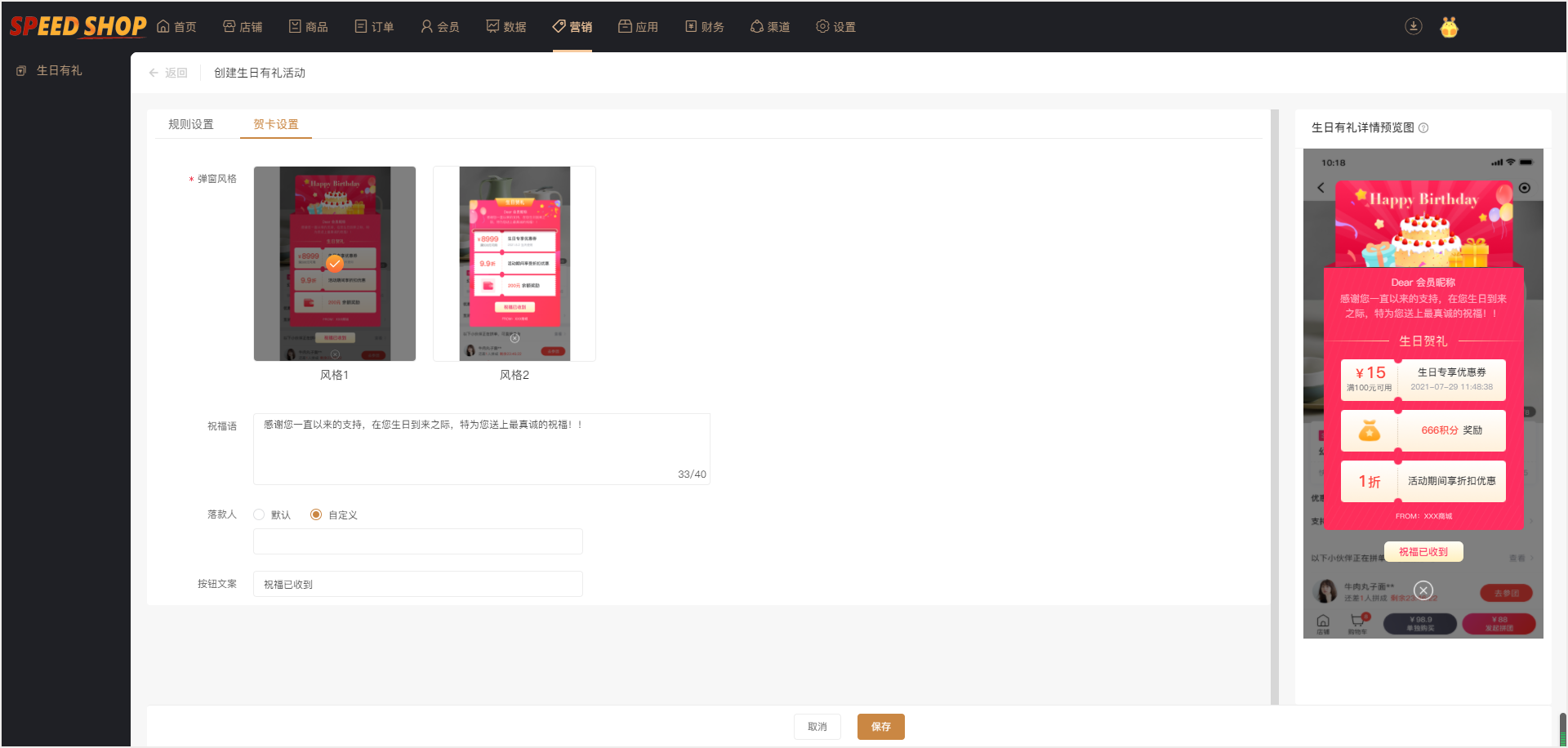Close the birthday popup in preview

(x=1423, y=590)
